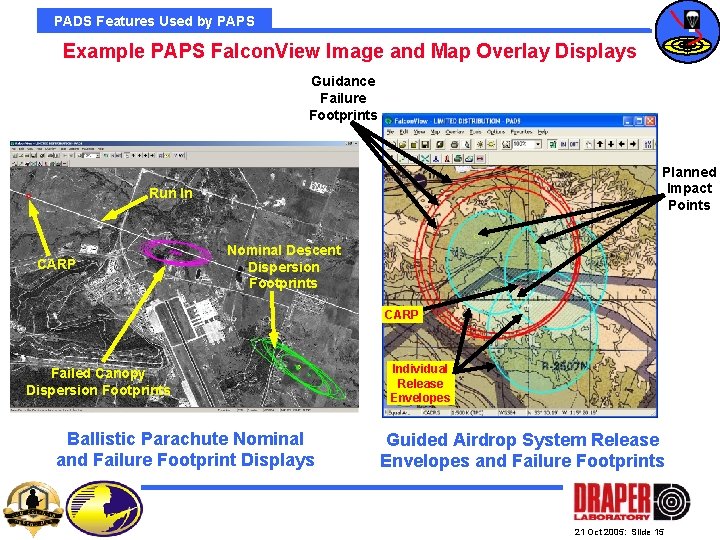
Task: Pan map west with the left arrow icon
Action: pyautogui.click(x=622, y=145)
